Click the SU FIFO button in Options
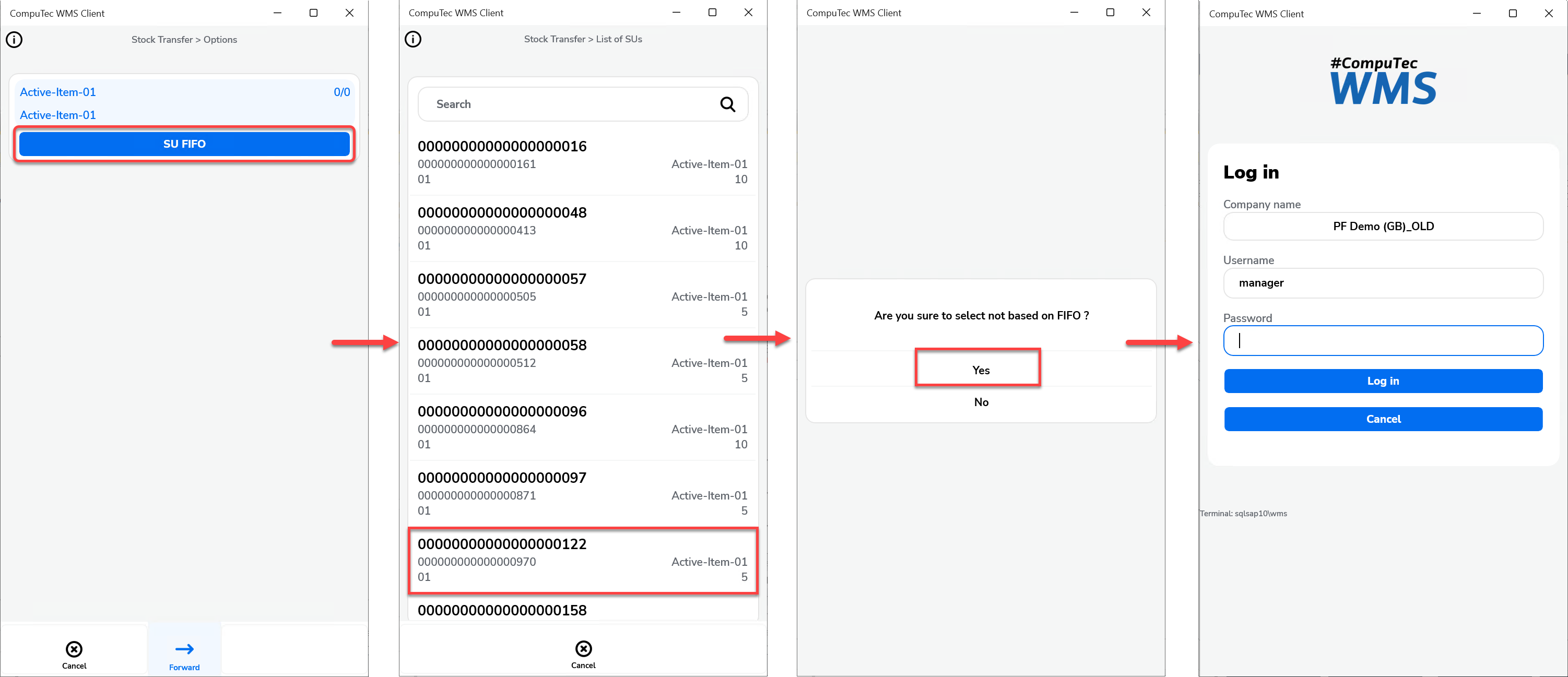Viewport: 1568px width, 677px height. [x=183, y=143]
